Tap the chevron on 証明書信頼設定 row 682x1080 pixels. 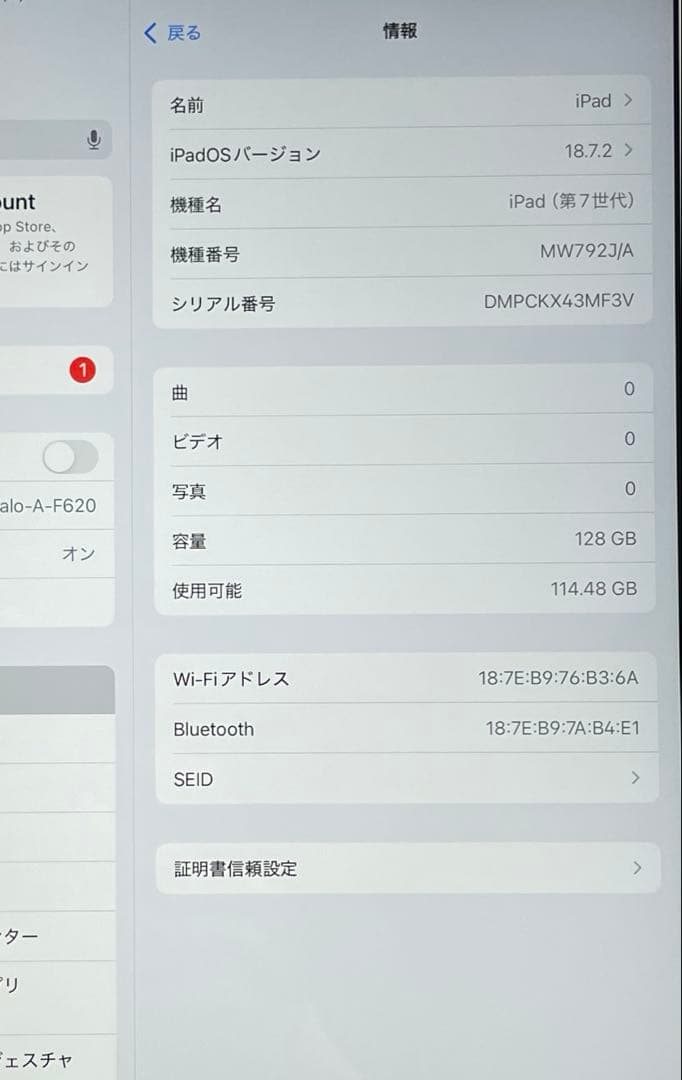pos(637,868)
